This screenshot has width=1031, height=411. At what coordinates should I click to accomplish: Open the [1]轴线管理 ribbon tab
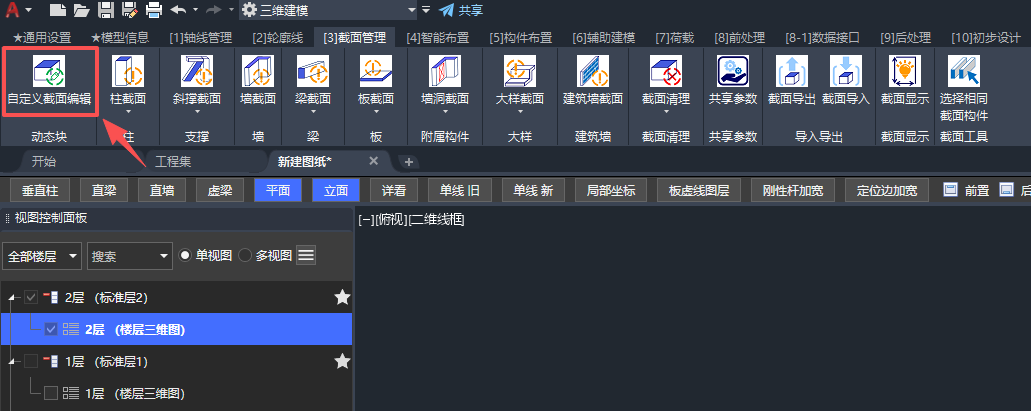tap(201, 37)
